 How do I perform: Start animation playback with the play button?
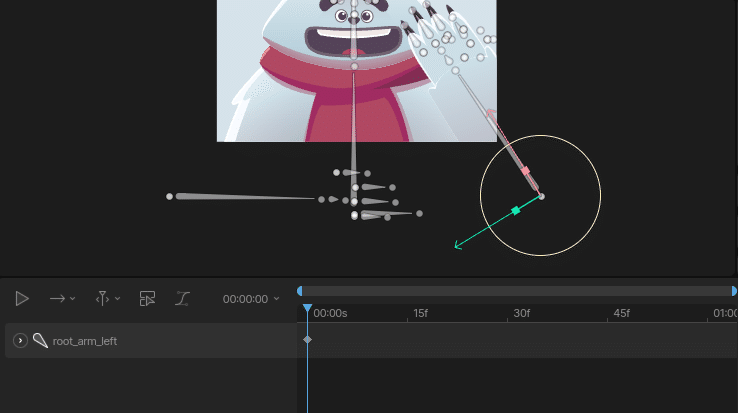pos(22,299)
